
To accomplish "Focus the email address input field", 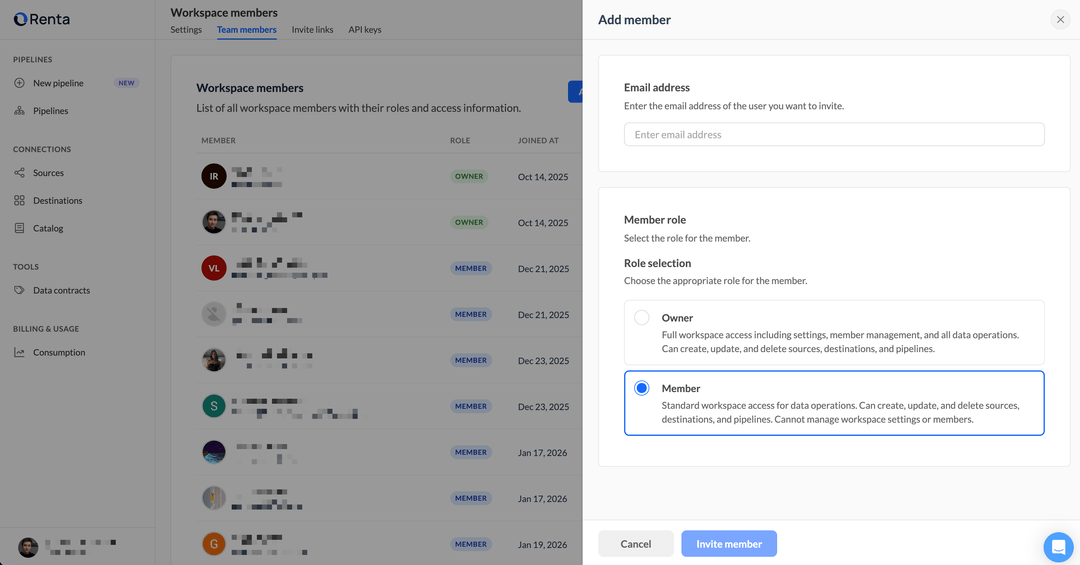I will [x=834, y=135].
